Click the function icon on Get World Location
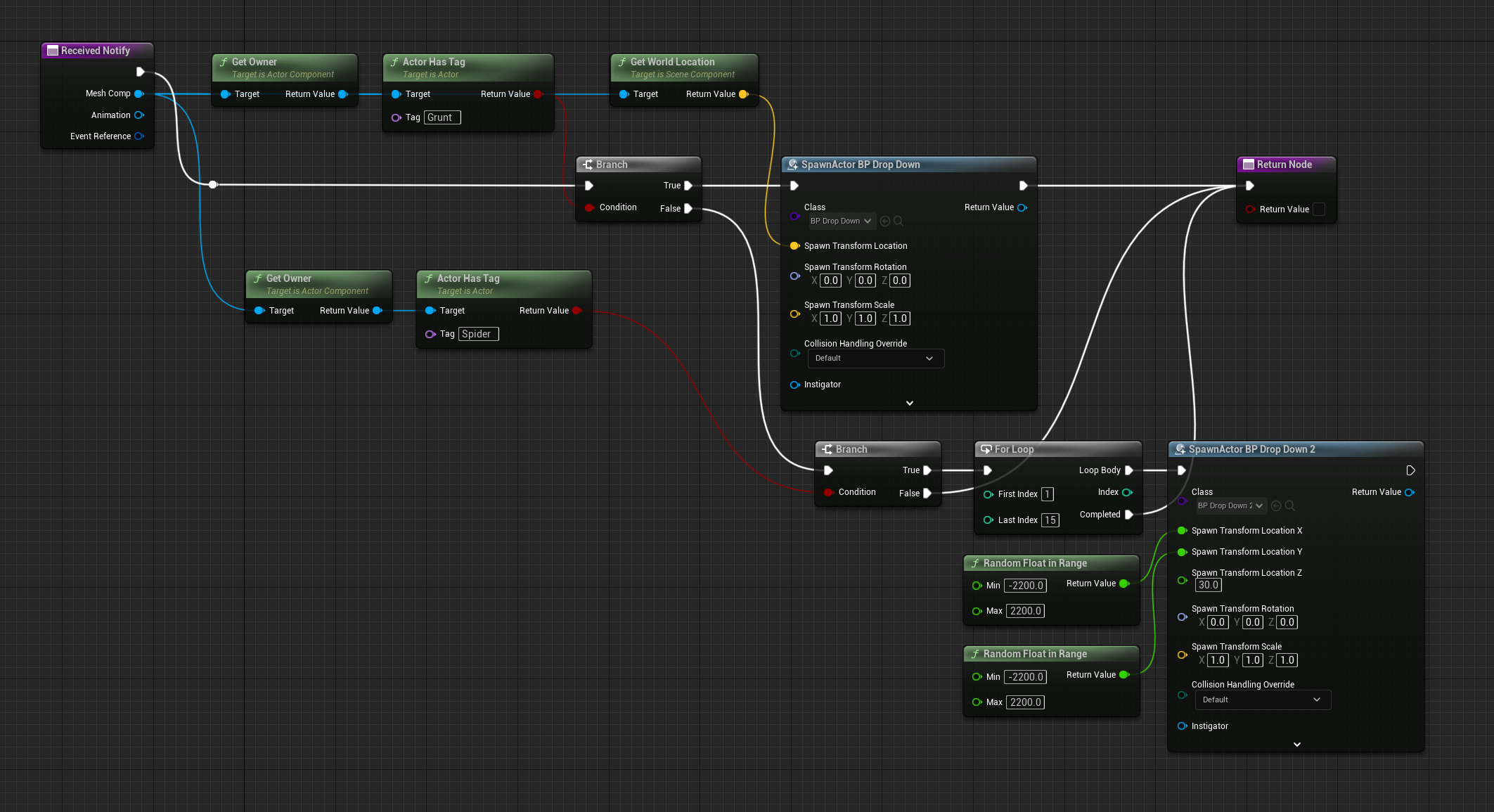Screen dimensions: 1494x812 [622, 62]
